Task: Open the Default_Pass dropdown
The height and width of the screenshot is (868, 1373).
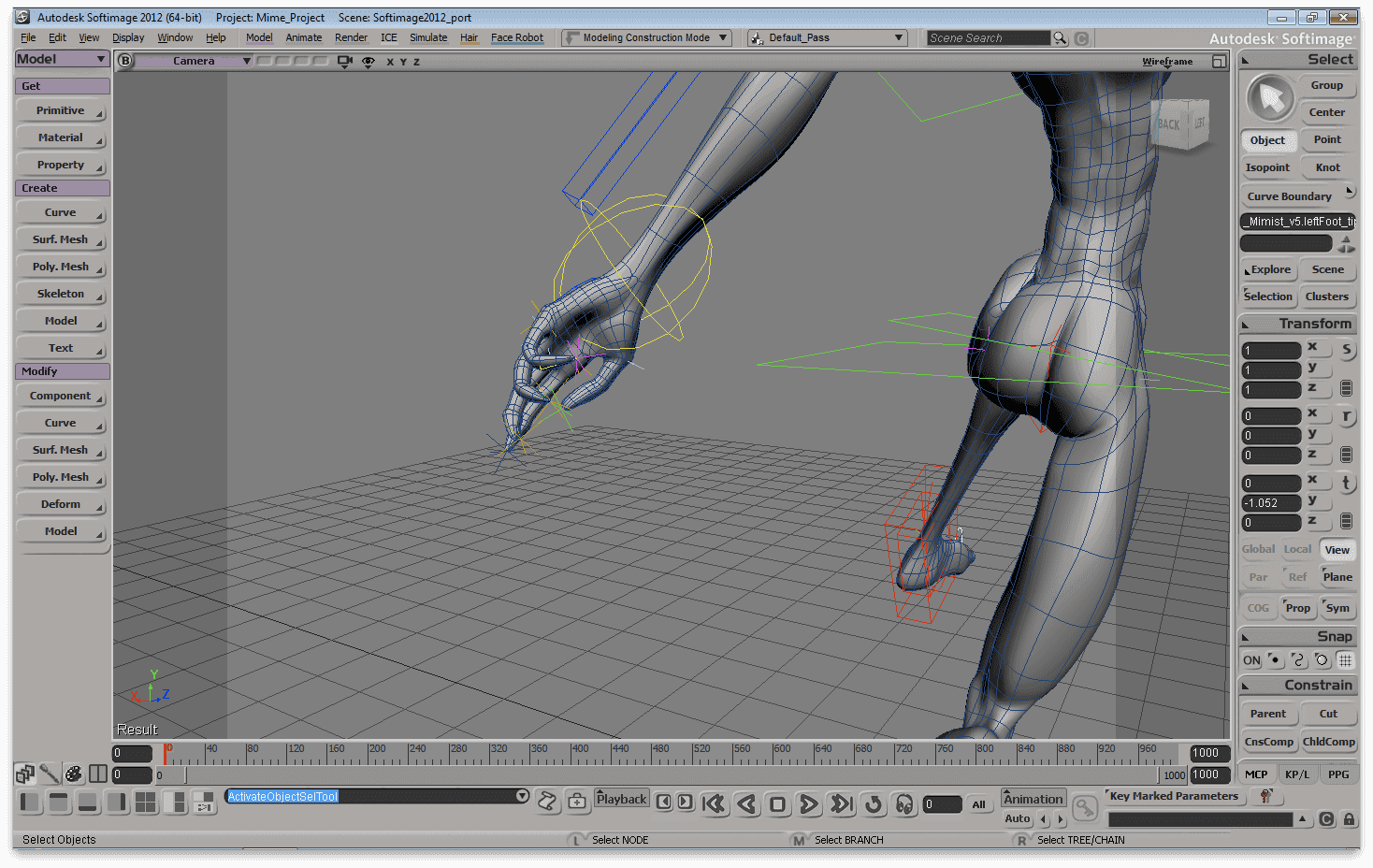Action: pos(828,38)
